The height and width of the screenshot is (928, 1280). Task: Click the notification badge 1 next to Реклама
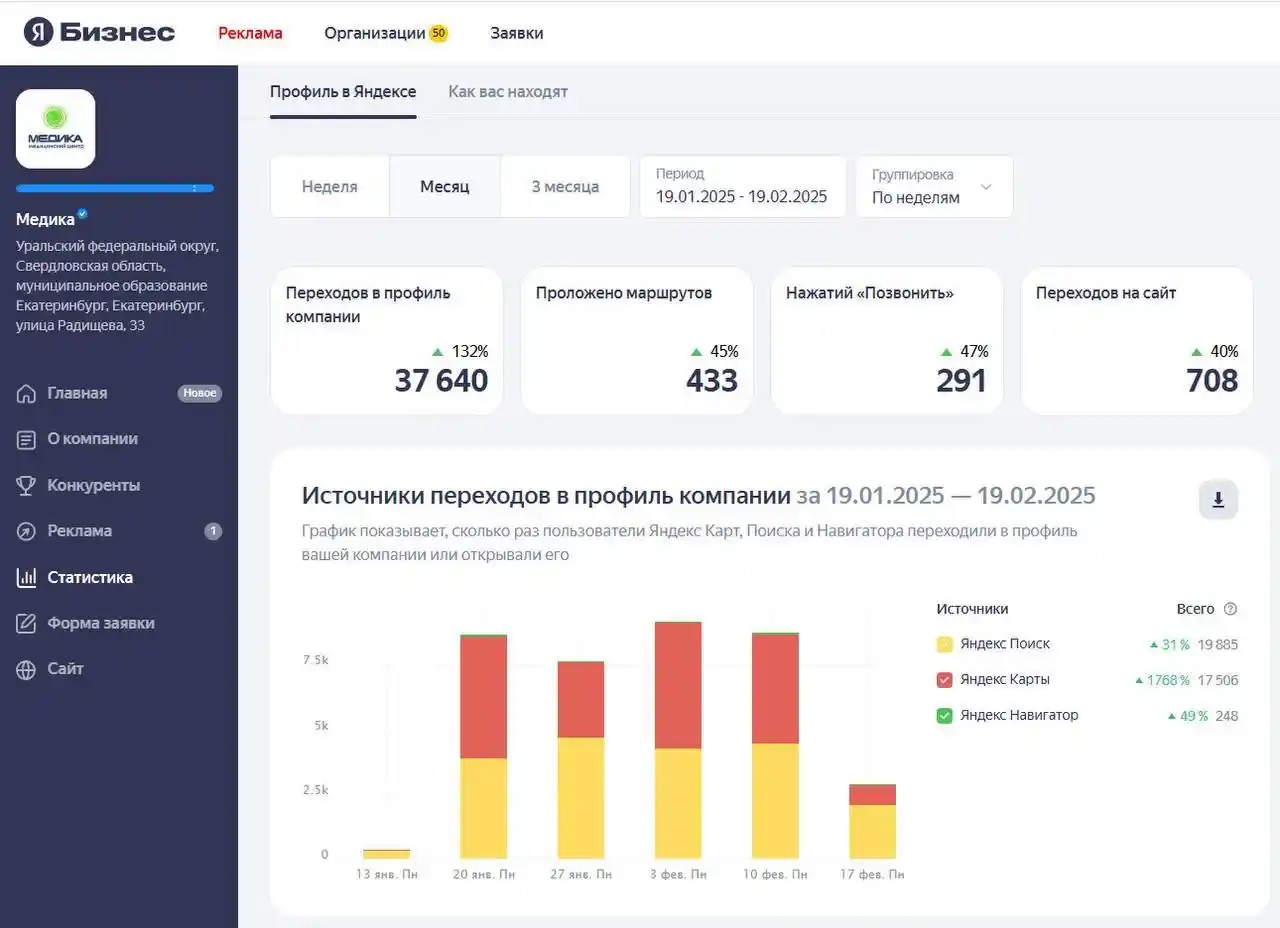pyautogui.click(x=213, y=531)
